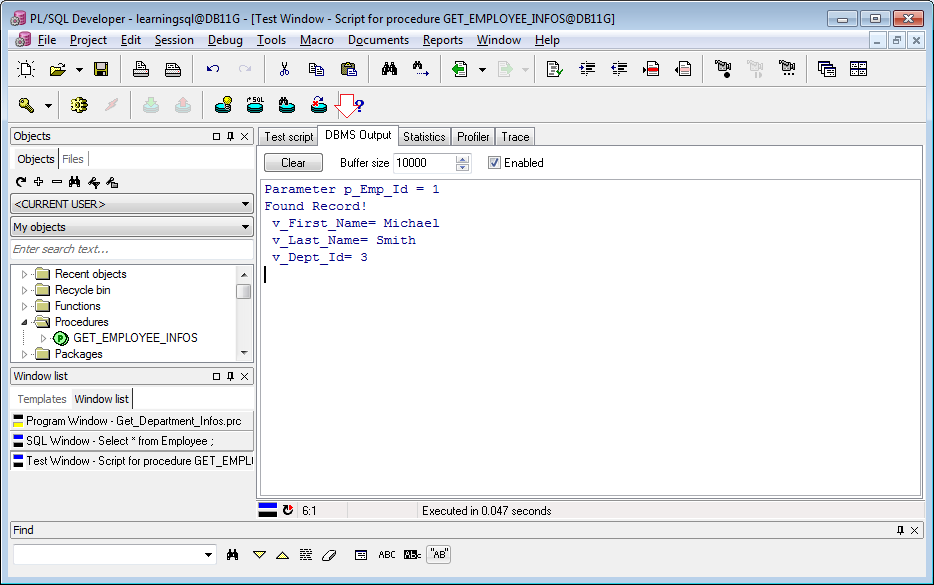Click the Open file folder icon

(58, 69)
